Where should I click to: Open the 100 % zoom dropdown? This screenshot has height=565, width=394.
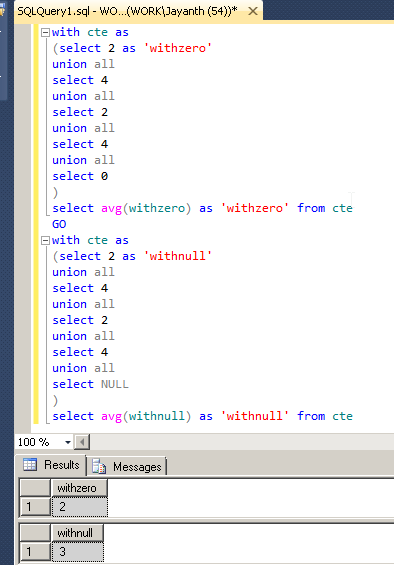tap(67, 442)
